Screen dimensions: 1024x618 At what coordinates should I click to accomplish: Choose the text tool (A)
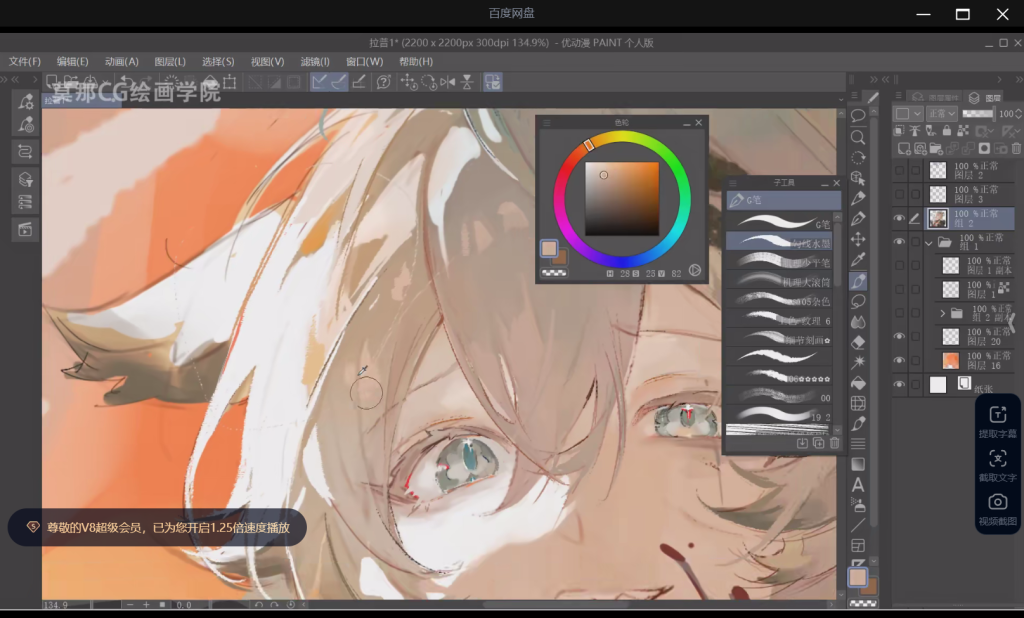pyautogui.click(x=858, y=485)
